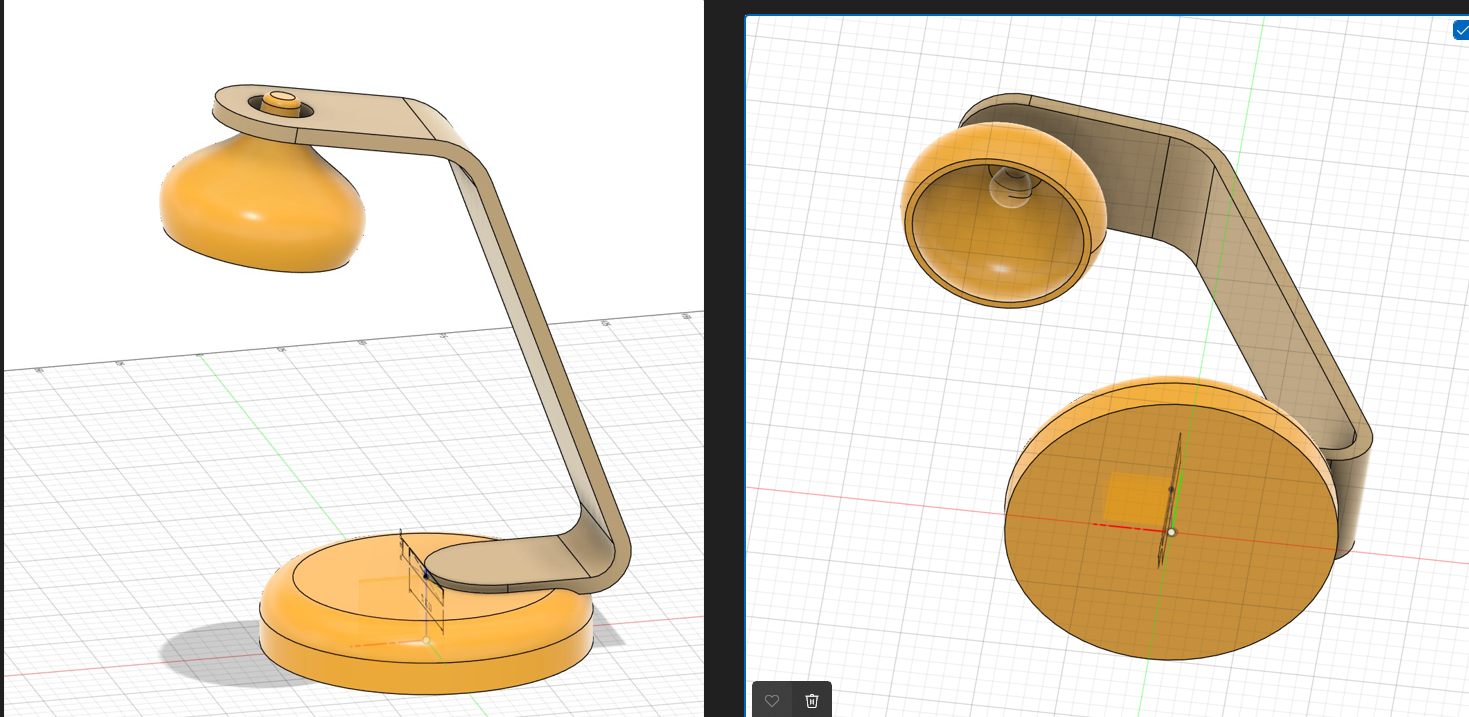This screenshot has width=1469, height=717.
Task: Click the heart favorite icon
Action: click(771, 700)
